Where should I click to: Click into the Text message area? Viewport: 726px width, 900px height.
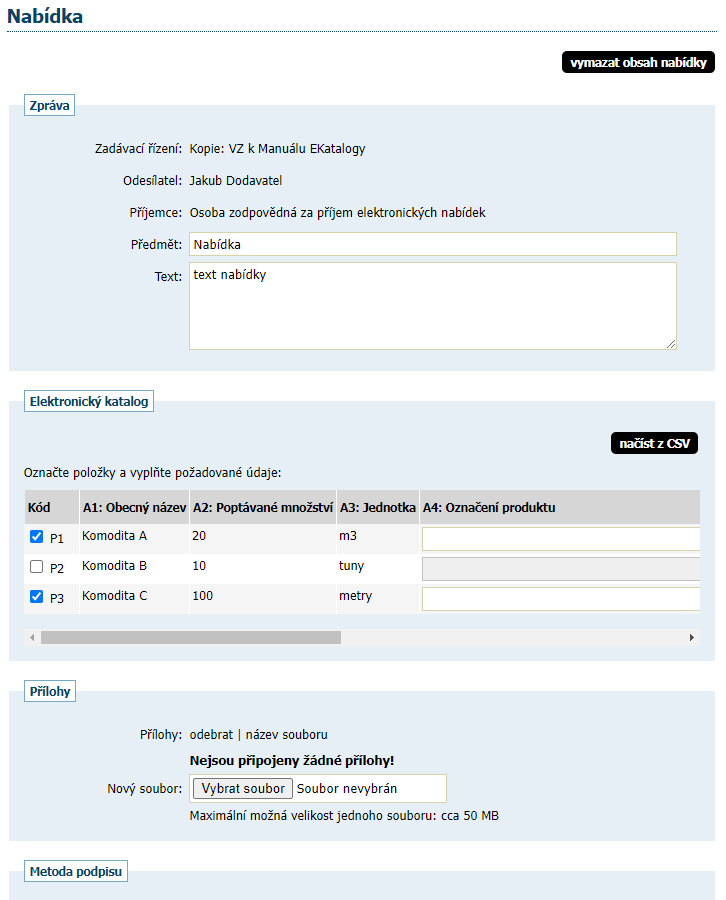[x=432, y=305]
